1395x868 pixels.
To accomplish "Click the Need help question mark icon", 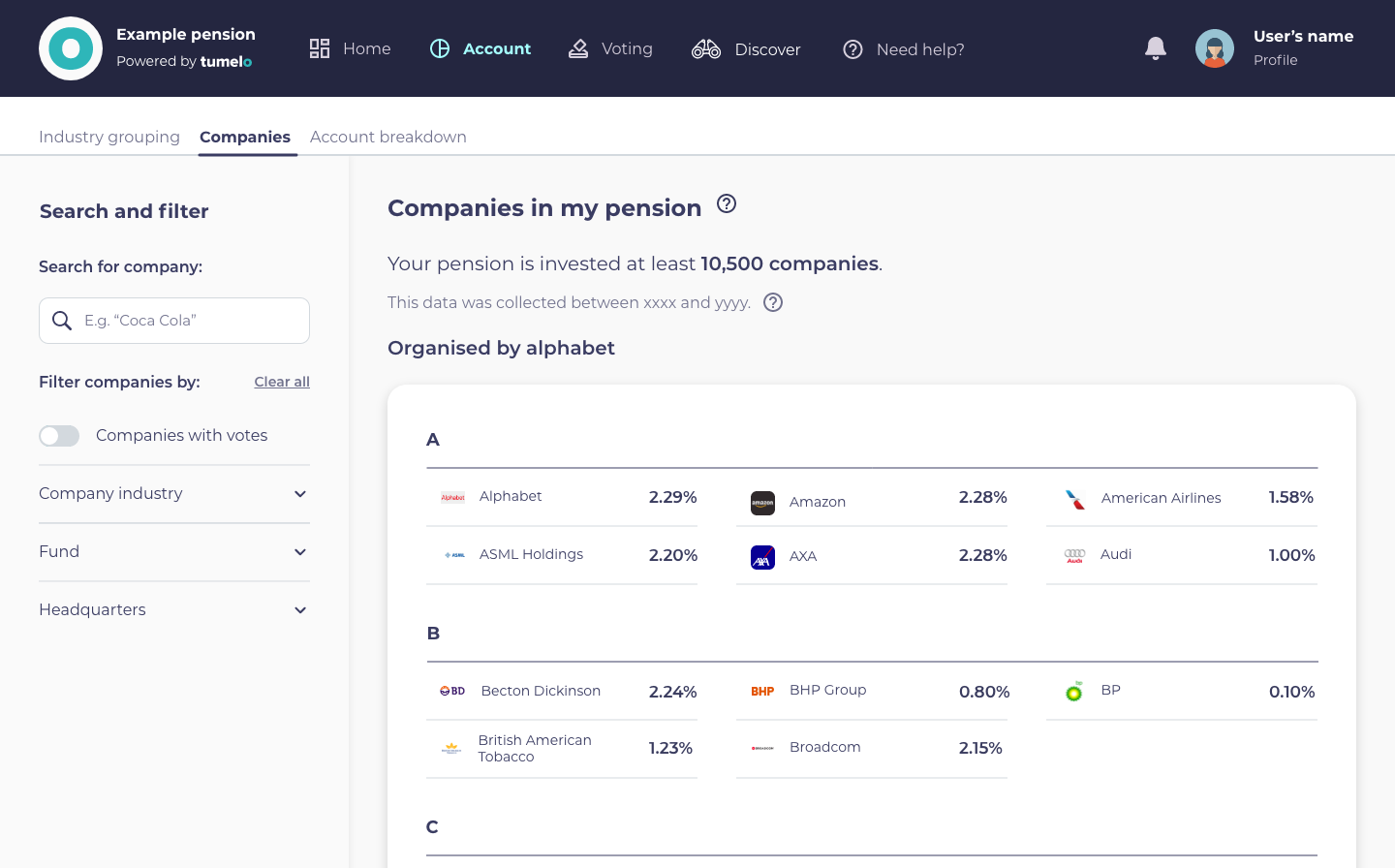I will pyautogui.click(x=852, y=49).
